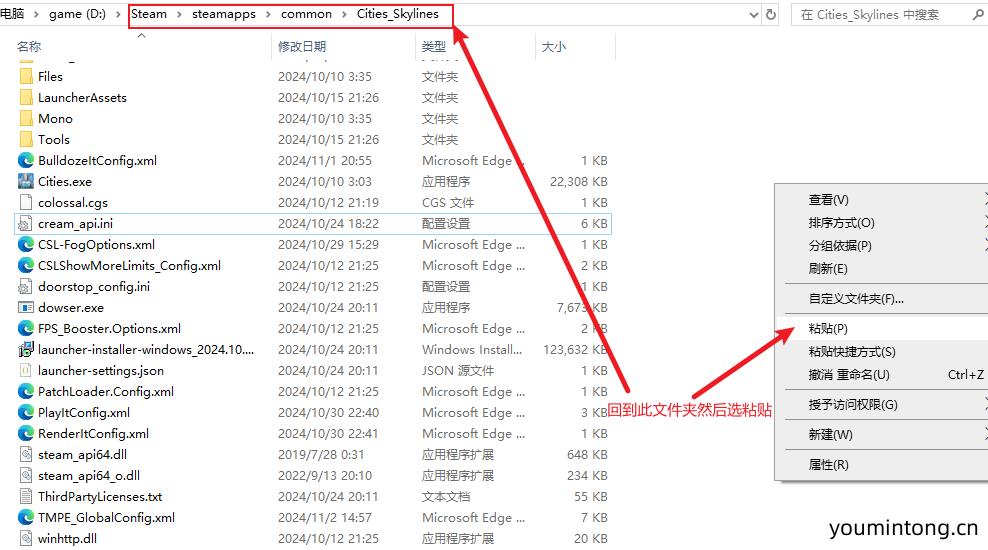Viewport: 988px width, 550px height.
Task: Expand the chevron after Steam in path
Action: 179,14
